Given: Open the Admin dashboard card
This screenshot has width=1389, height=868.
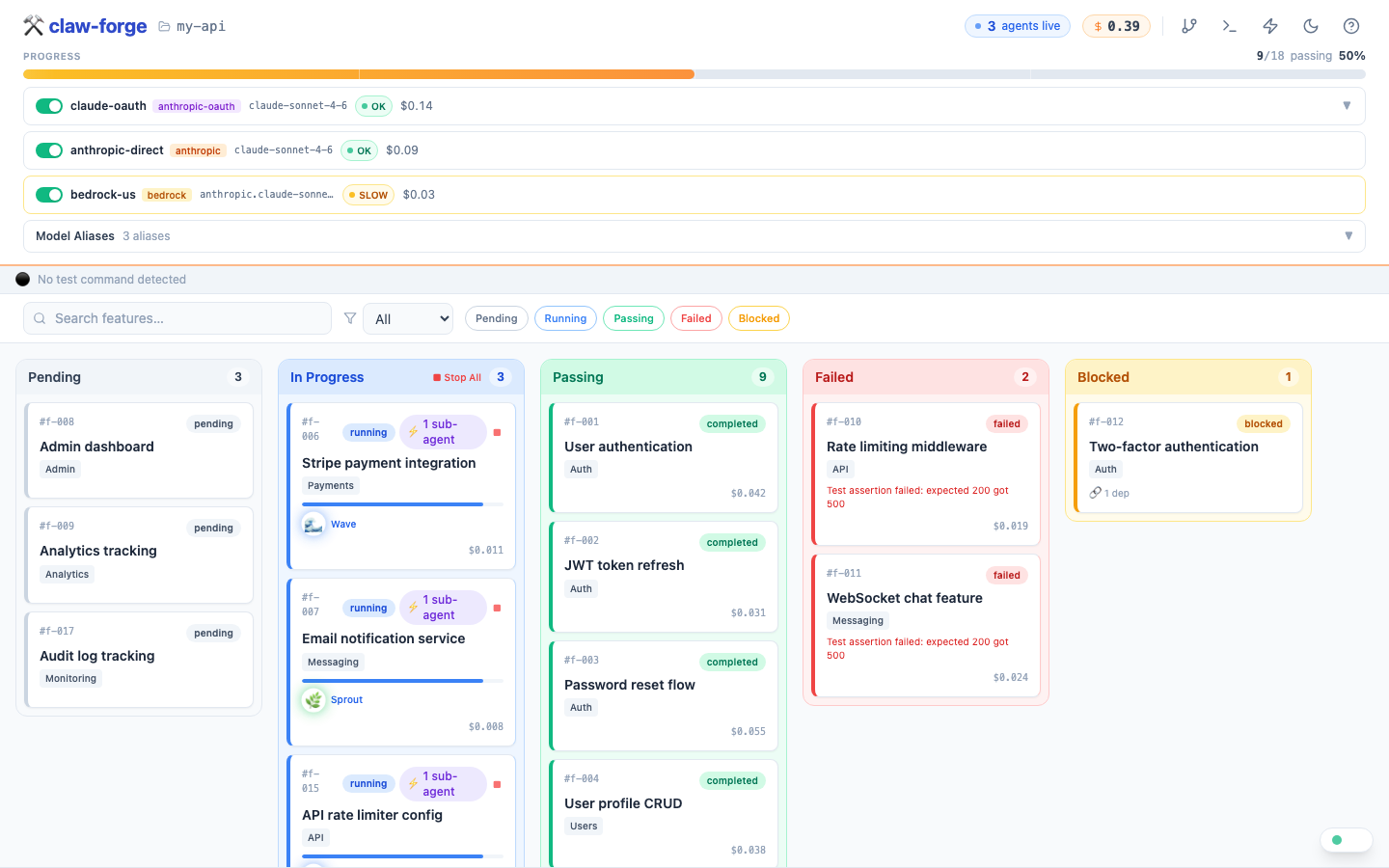Looking at the screenshot, I should (140, 450).
